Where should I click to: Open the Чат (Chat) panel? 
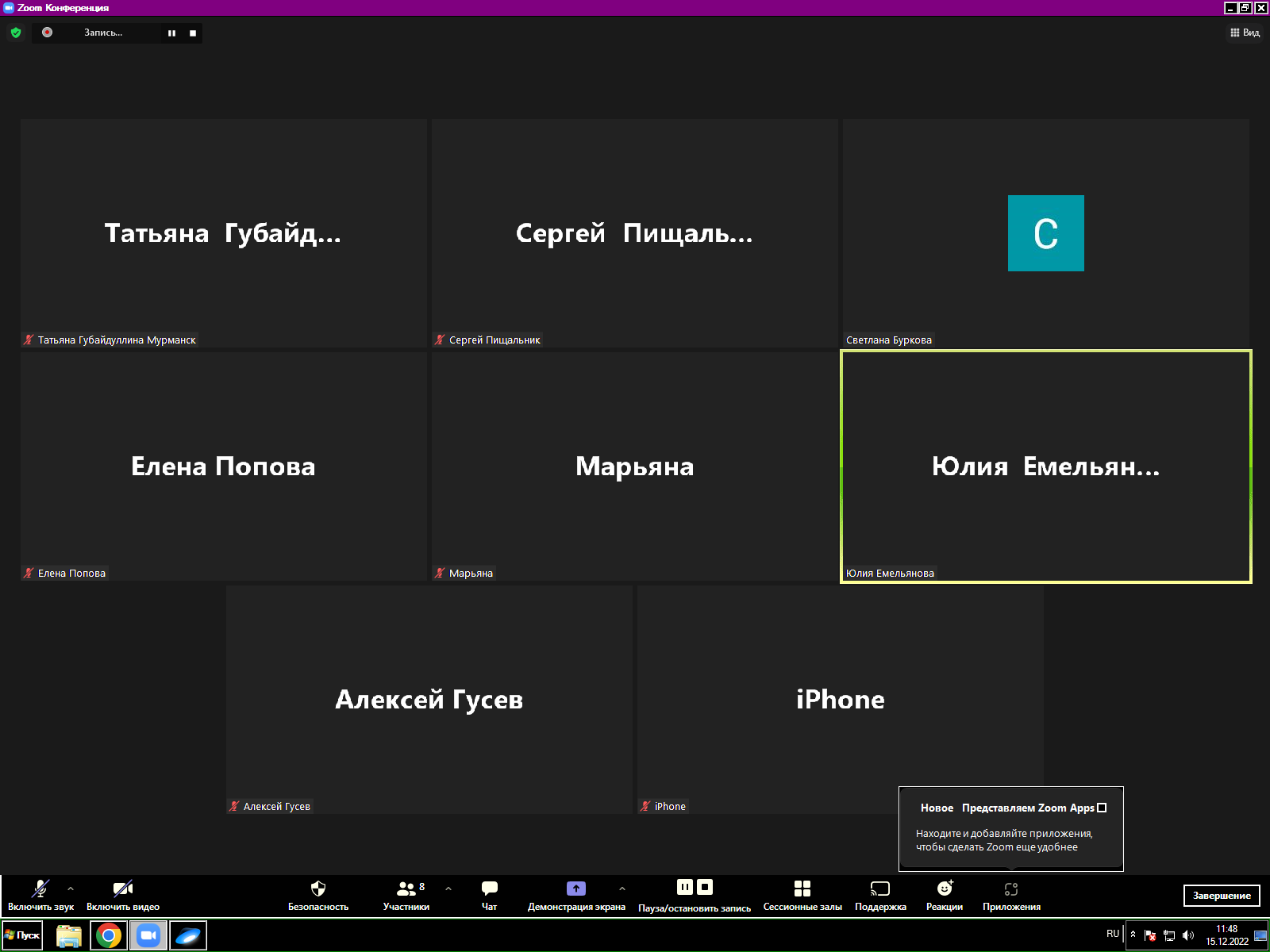[489, 895]
